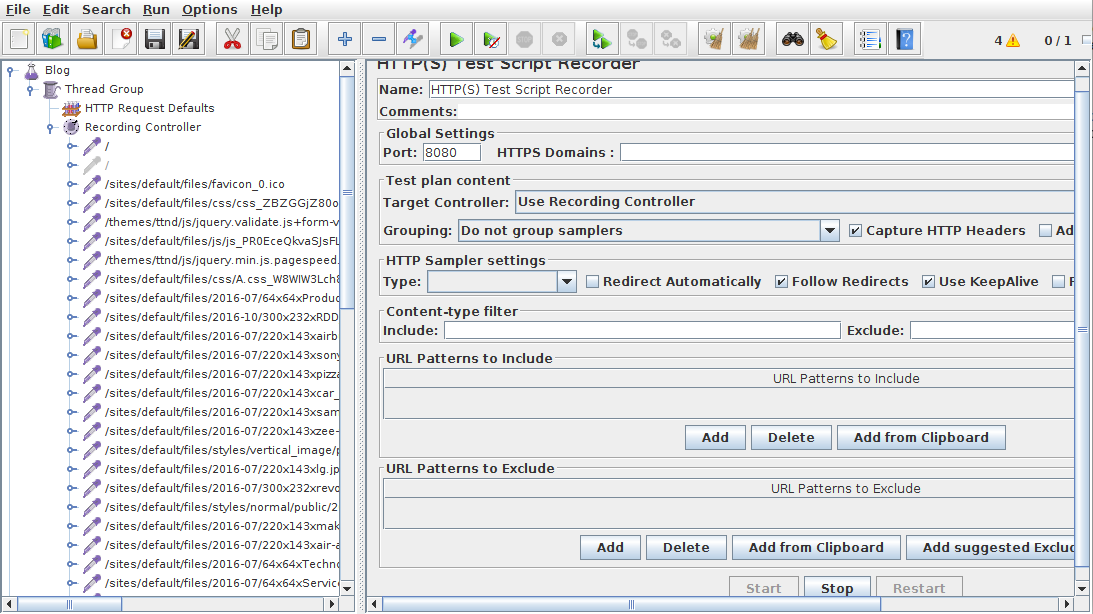The width and height of the screenshot is (1093, 614).
Task: Click Add from Clipboard under Include patterns
Action: pos(921,438)
